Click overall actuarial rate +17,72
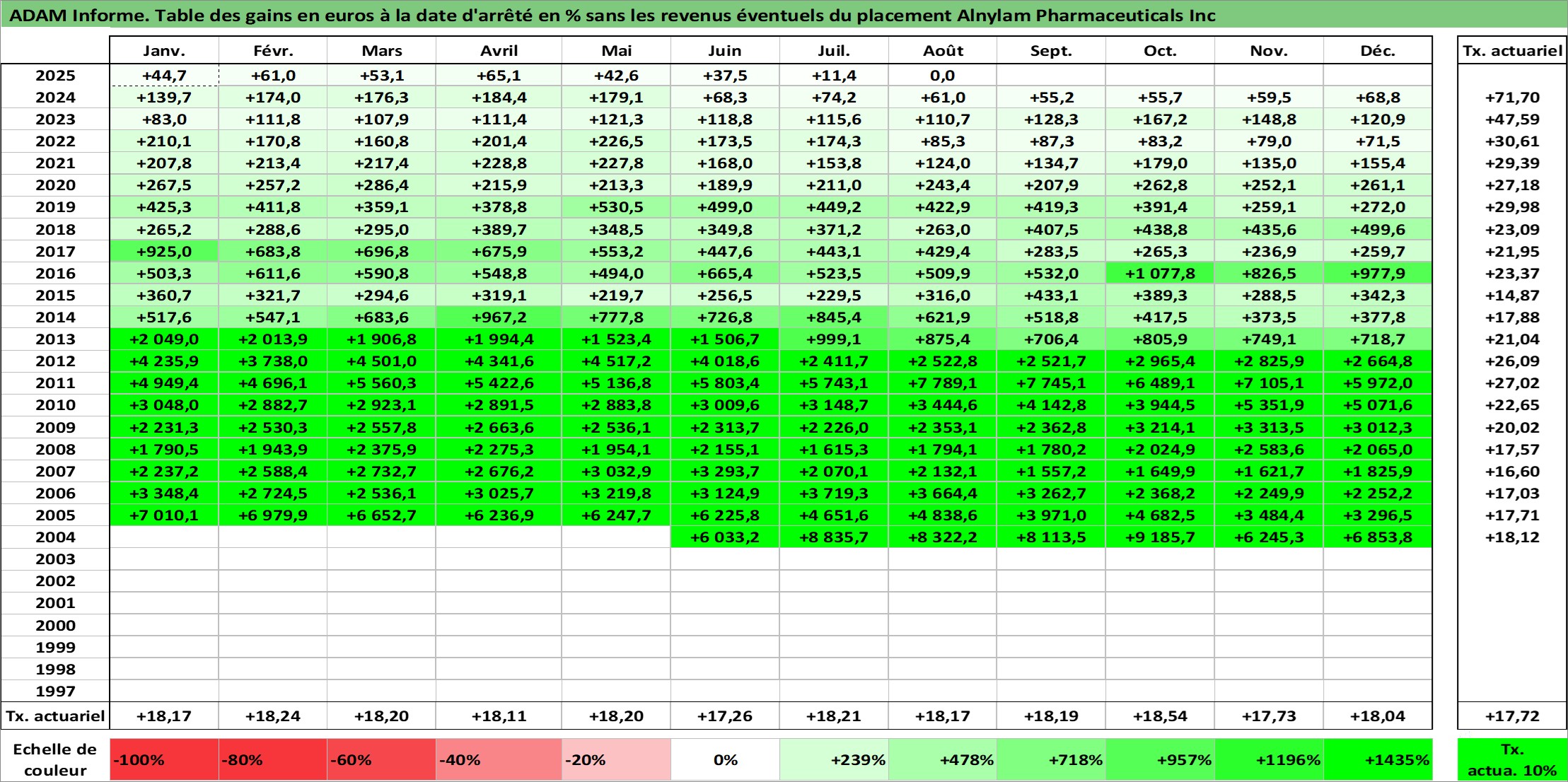 [1512, 716]
